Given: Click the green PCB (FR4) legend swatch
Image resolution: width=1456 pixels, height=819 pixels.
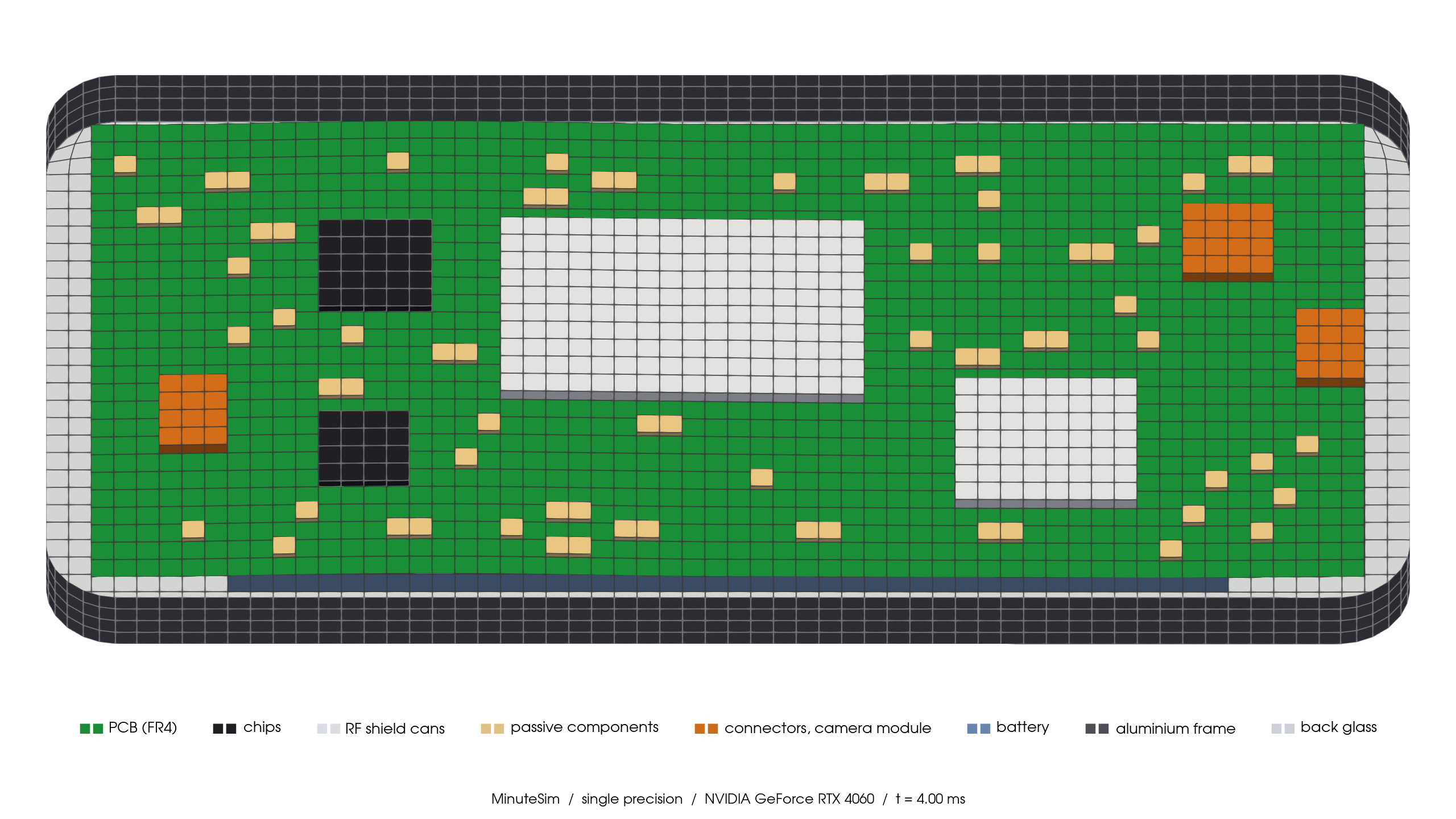Looking at the screenshot, I should 92,729.
